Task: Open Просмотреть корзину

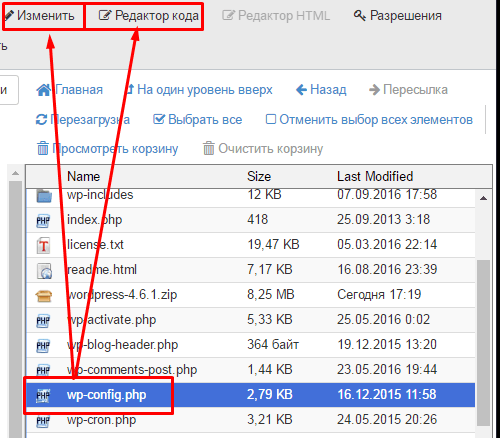Action: tap(107, 149)
